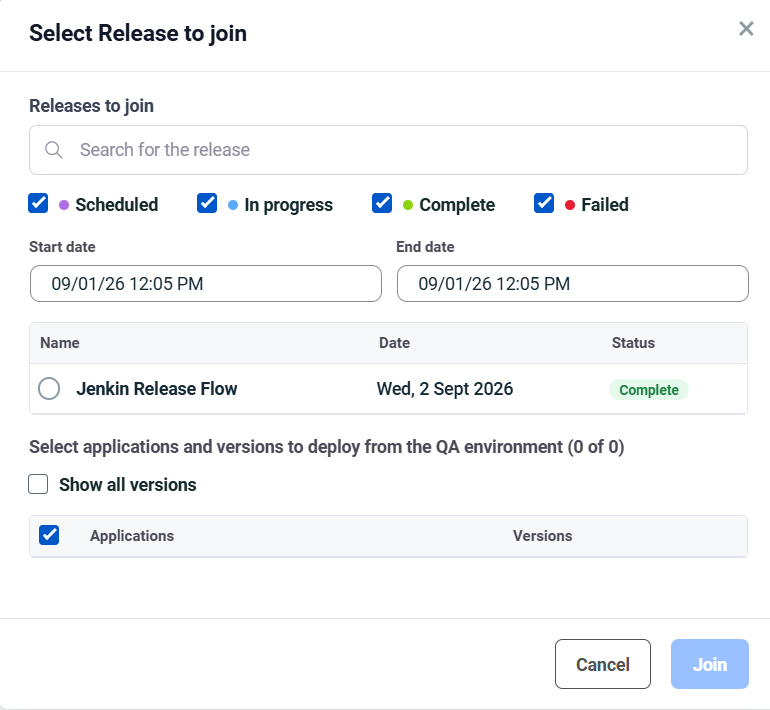770x710 pixels.
Task: Click the Scheduled filter label
Action: (x=117, y=205)
